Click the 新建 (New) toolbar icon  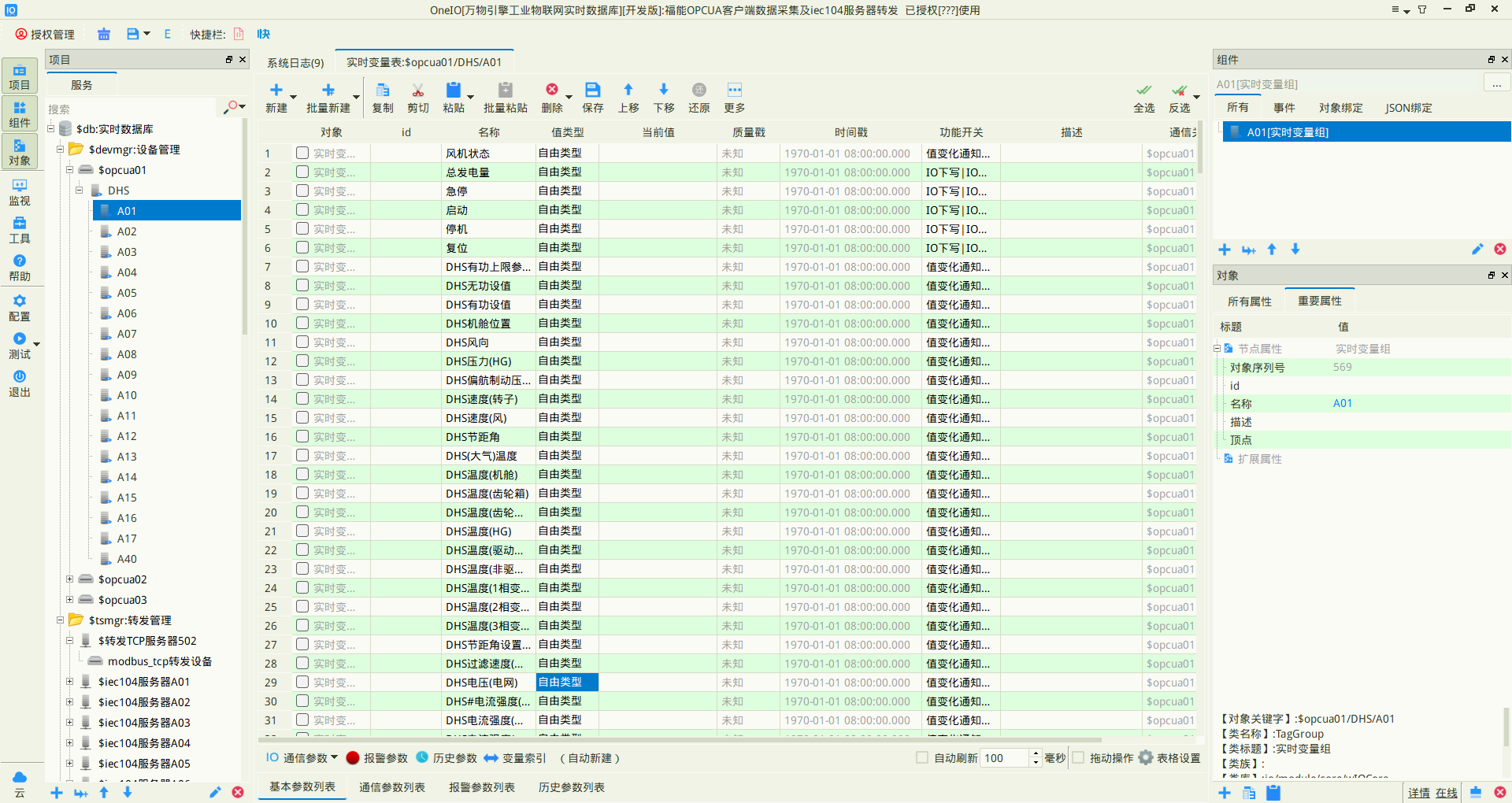click(x=276, y=90)
